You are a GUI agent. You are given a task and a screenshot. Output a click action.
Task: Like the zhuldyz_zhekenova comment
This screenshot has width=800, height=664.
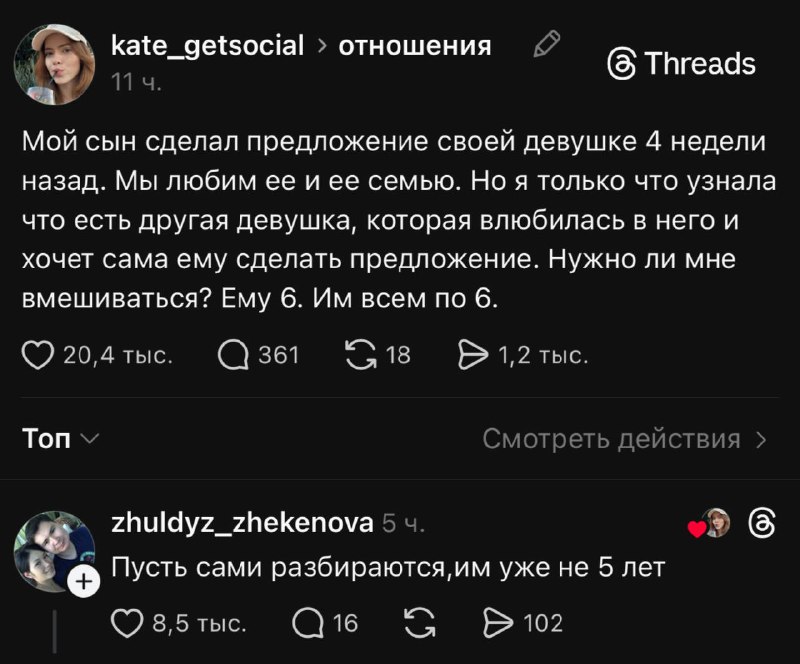click(125, 623)
